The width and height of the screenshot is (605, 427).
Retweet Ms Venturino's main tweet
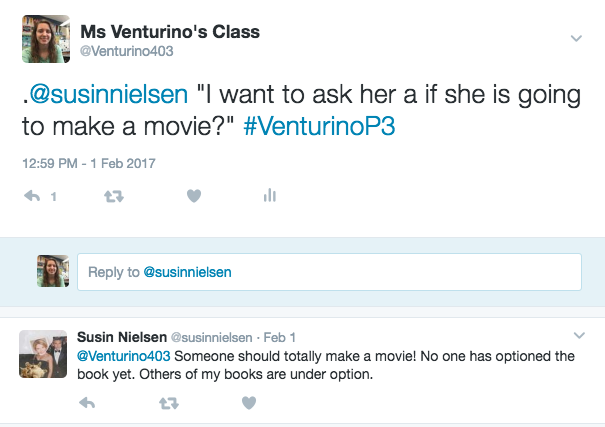pos(114,197)
